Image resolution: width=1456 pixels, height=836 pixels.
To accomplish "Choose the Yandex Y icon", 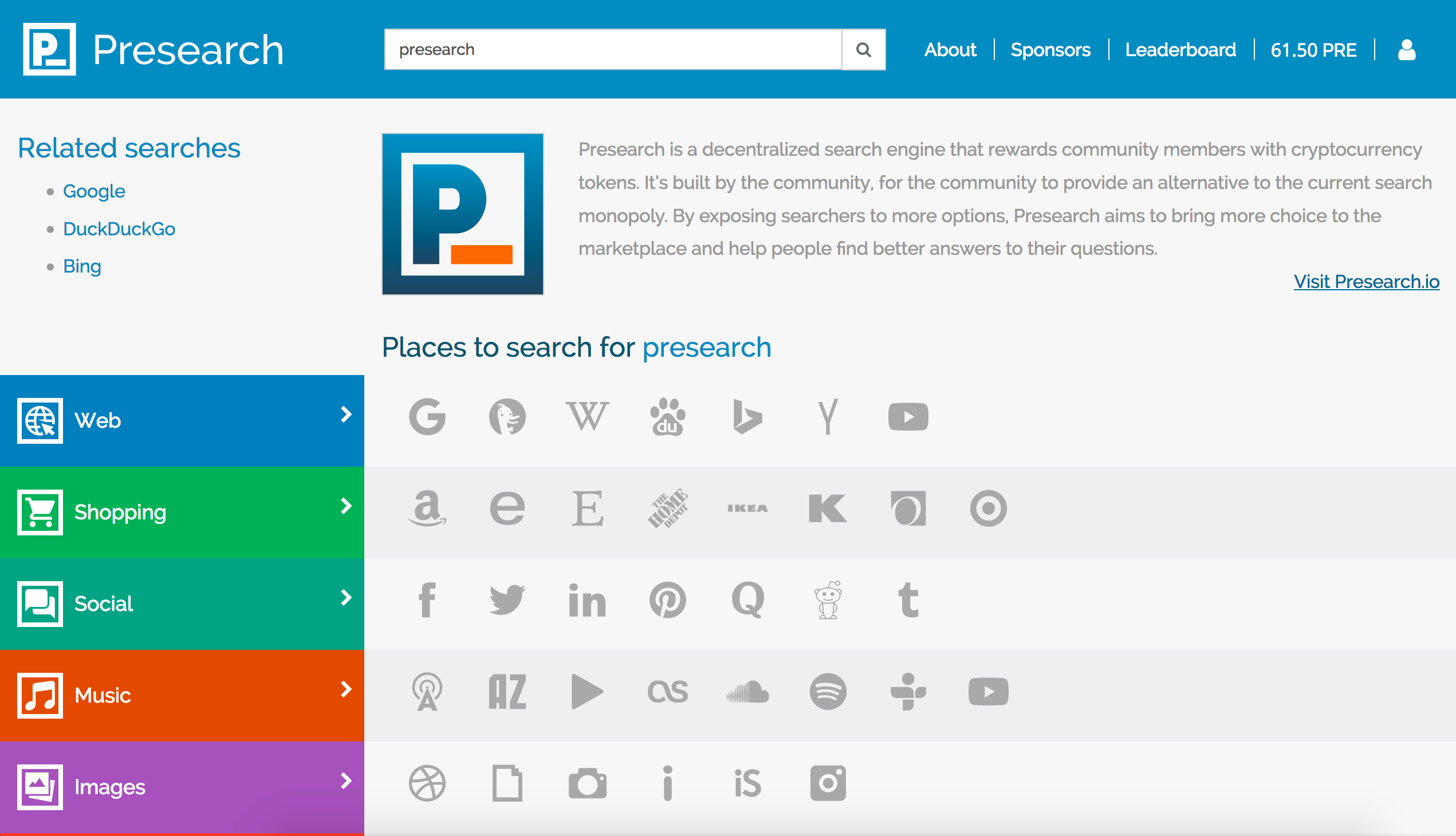I will pyautogui.click(x=828, y=417).
